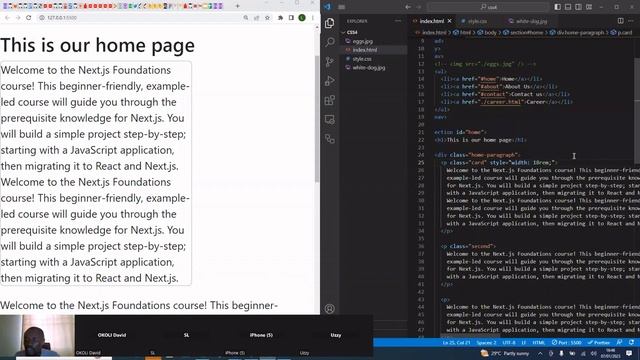Image resolution: width=640 pixels, height=360 pixels.
Task: Open Explorer panel more actions menu
Action: click(398, 21)
